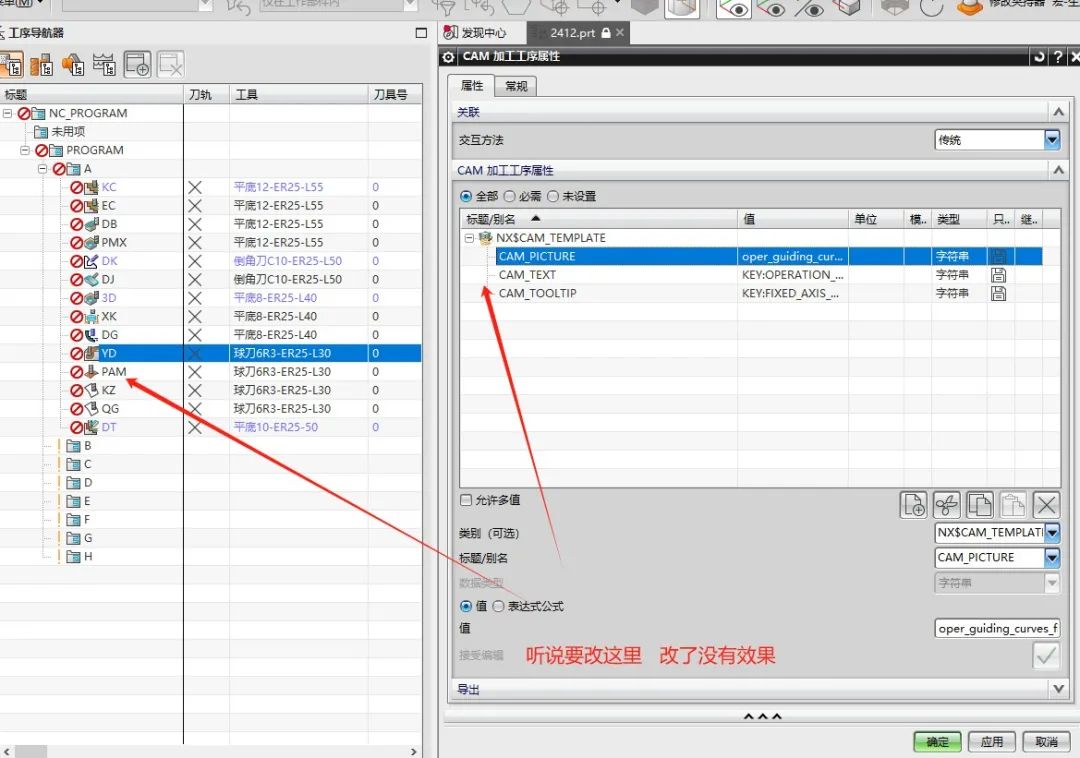This screenshot has height=758, width=1080.
Task: Open the 标题/别名 dropdown CAM_PICTURE
Action: point(997,558)
